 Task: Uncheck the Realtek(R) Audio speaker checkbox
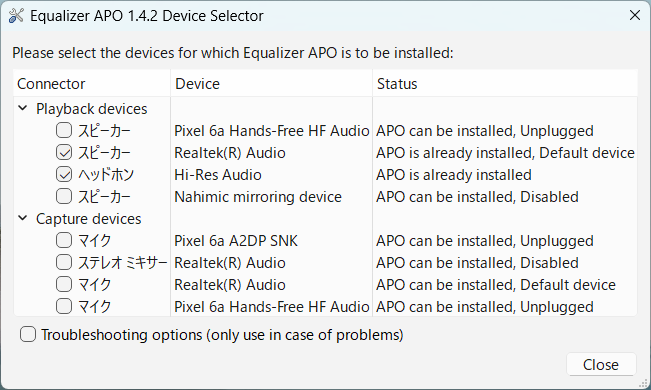[x=64, y=152]
